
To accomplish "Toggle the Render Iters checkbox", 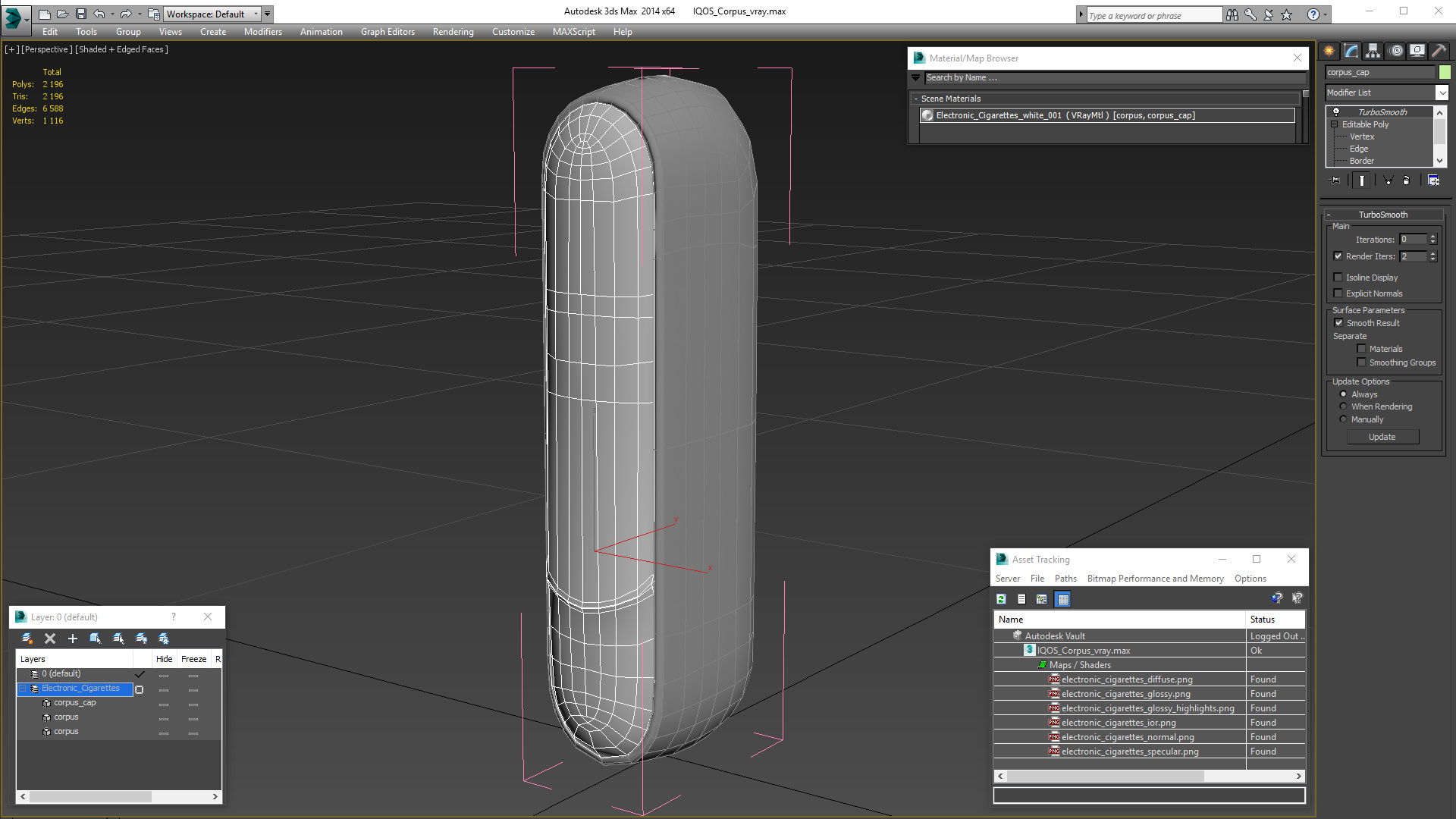I will [x=1338, y=256].
